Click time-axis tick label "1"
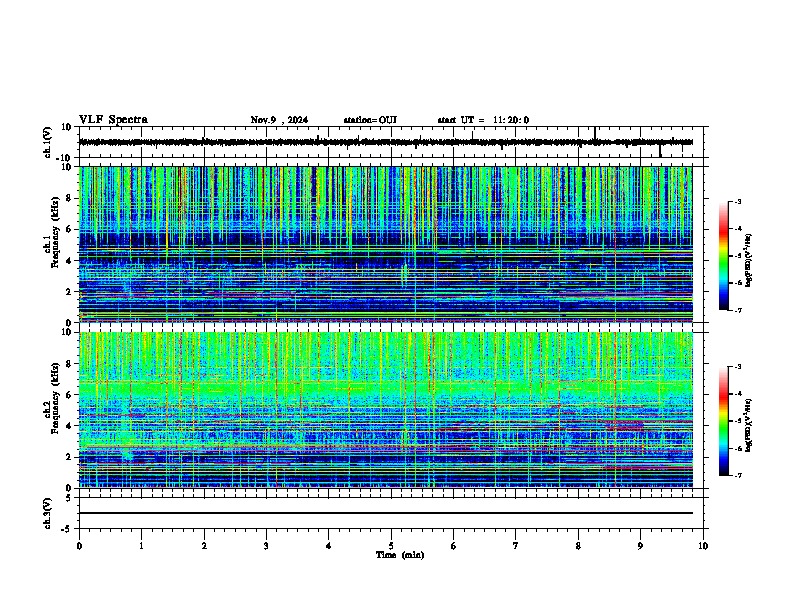 click(x=141, y=546)
